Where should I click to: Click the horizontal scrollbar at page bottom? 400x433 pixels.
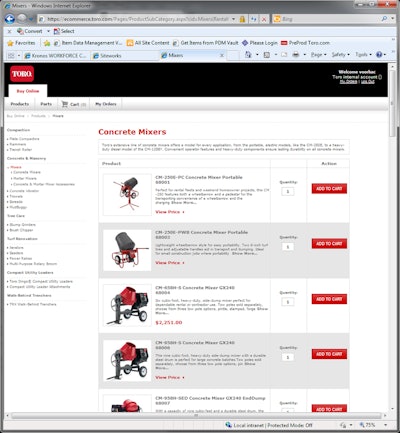tap(196, 416)
